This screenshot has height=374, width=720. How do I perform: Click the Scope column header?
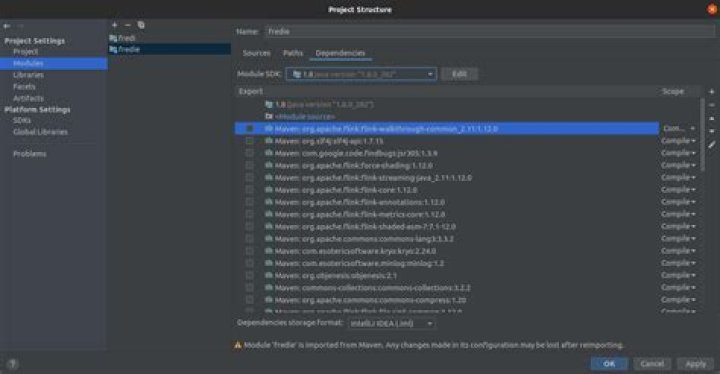coord(673,91)
